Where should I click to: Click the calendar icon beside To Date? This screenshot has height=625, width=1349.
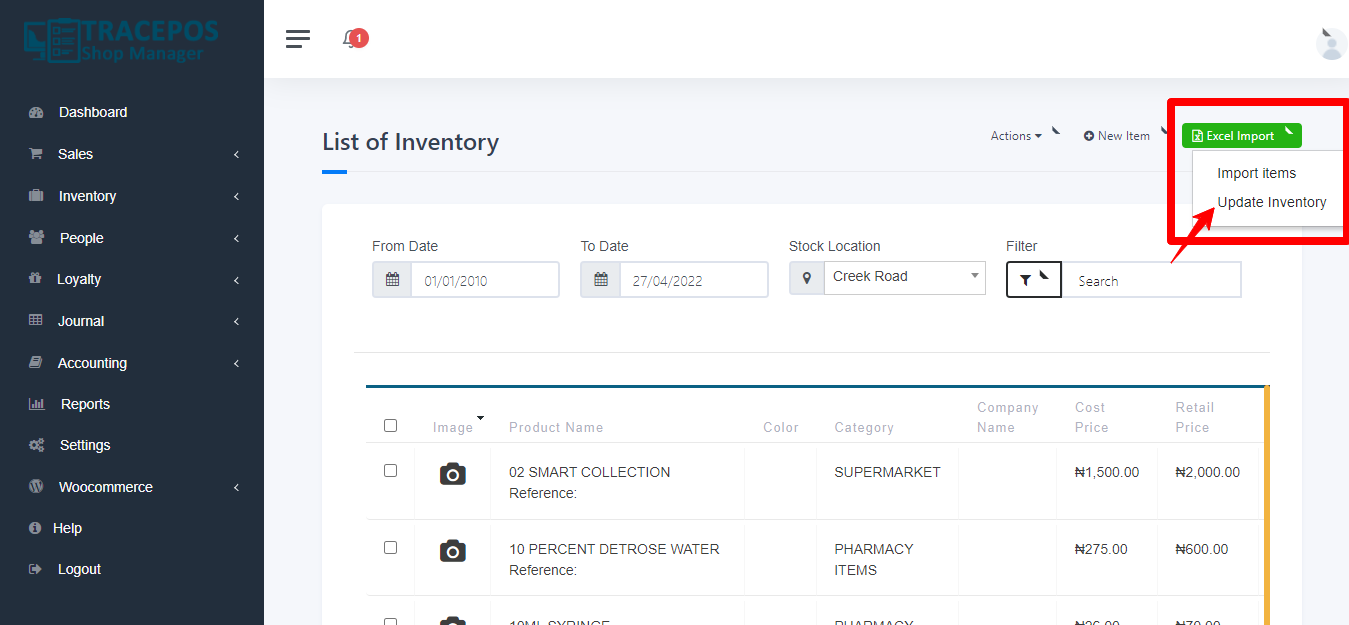coord(600,280)
